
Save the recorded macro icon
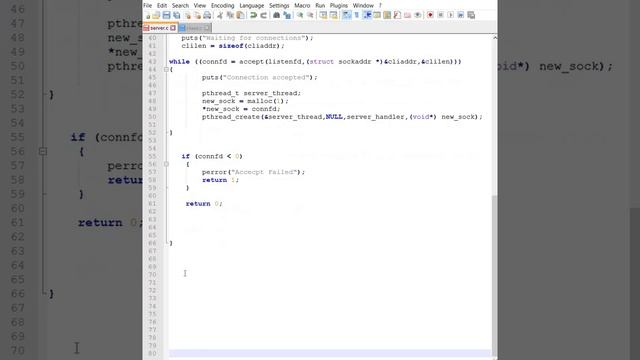[x=471, y=15]
